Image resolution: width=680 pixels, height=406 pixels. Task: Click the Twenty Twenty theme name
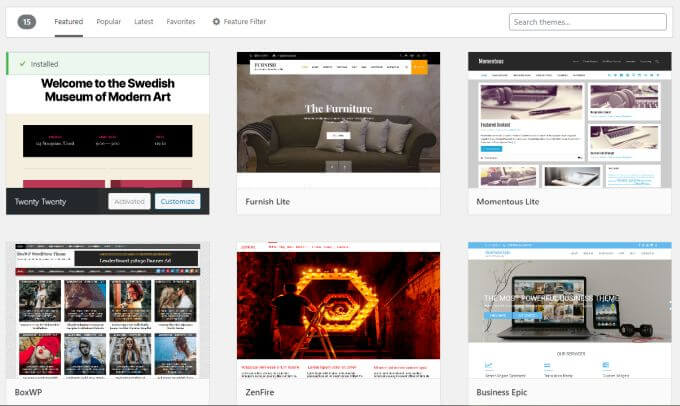[40, 202]
